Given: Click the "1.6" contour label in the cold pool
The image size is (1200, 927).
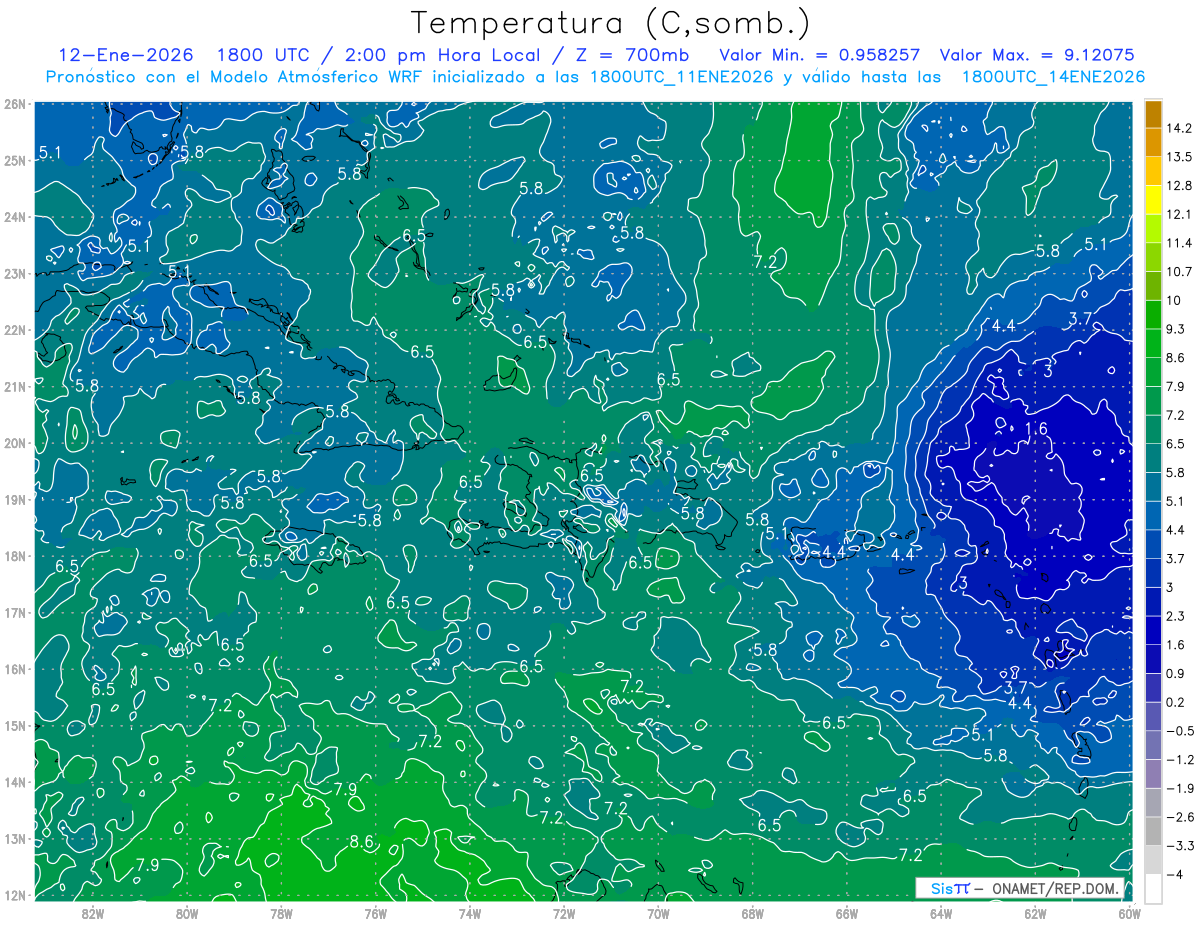Looking at the screenshot, I should tap(1036, 429).
